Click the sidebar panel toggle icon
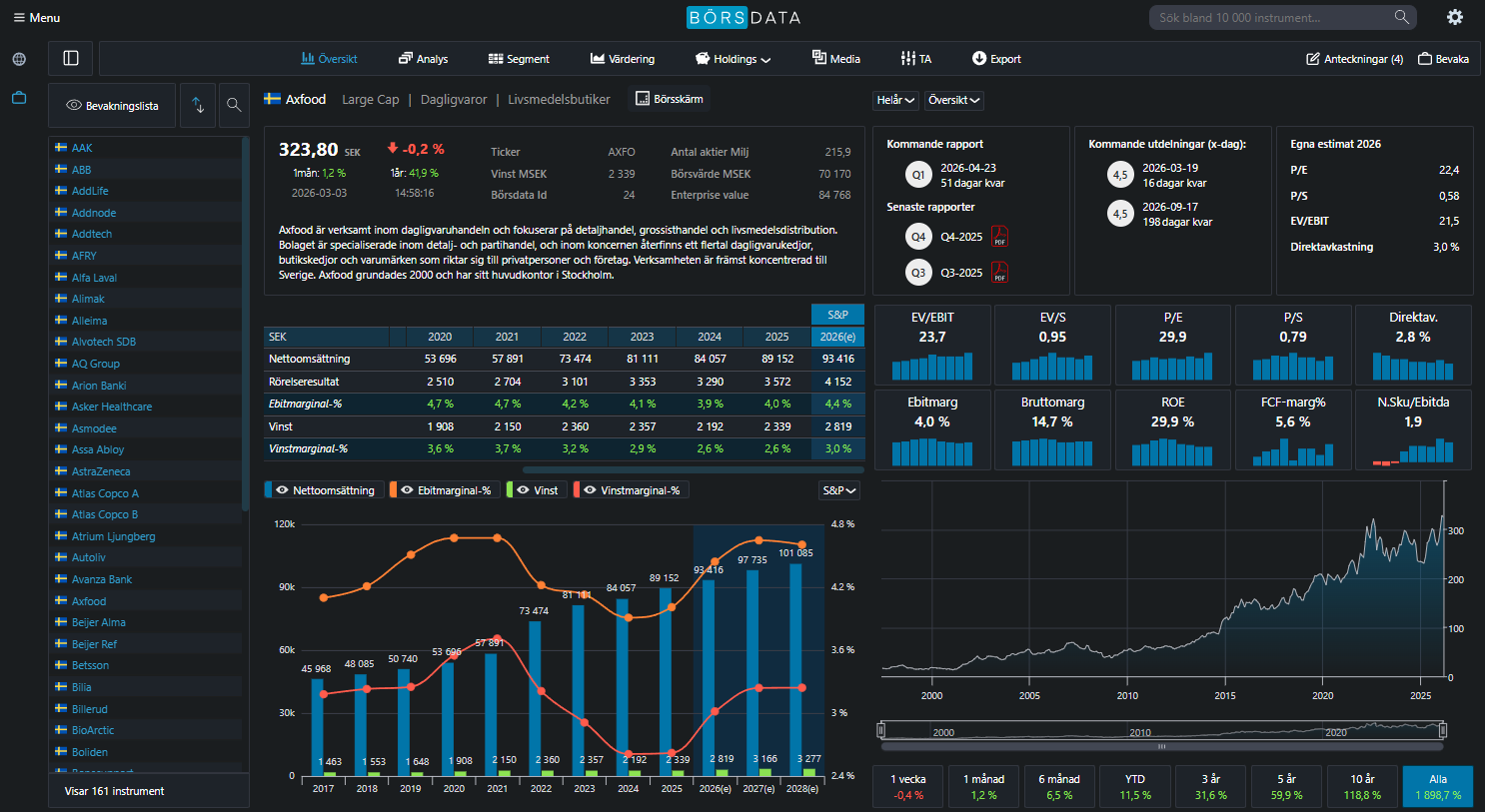The width and height of the screenshot is (1485, 812). (71, 58)
